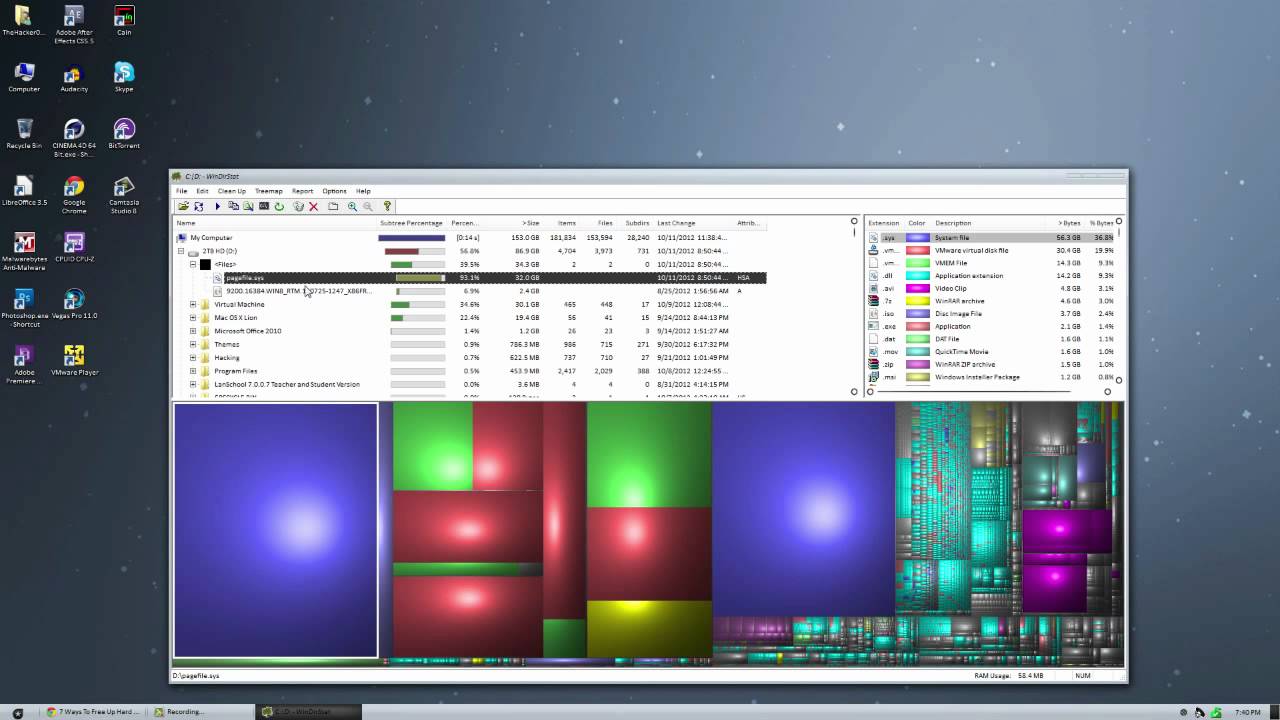Open the File menu

coord(182,191)
